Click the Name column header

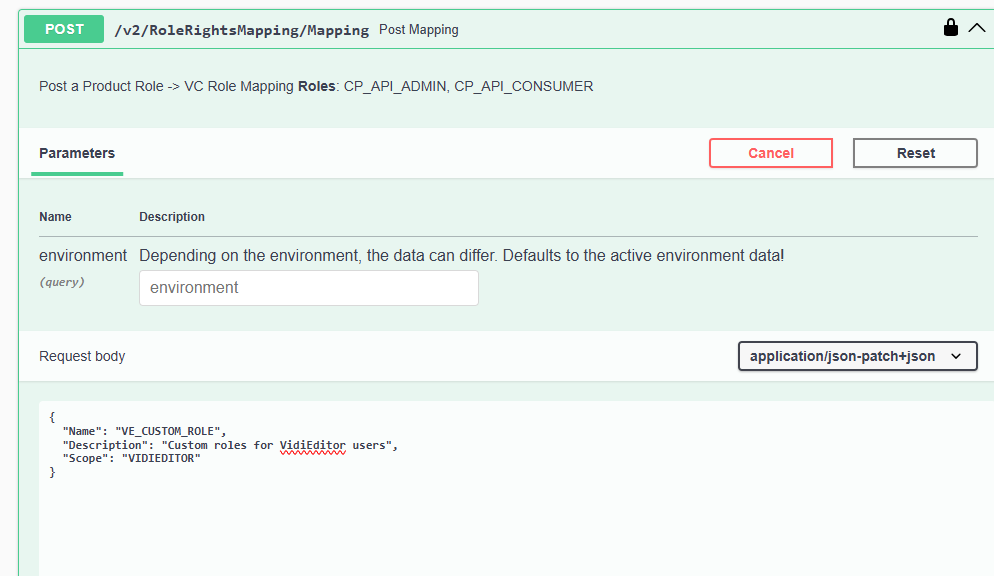click(55, 216)
